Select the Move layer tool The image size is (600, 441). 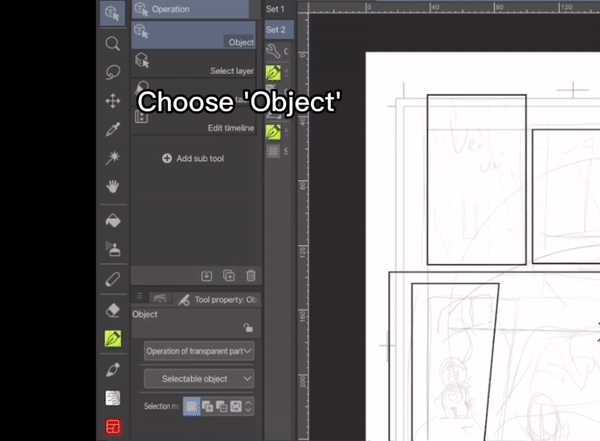point(112,101)
